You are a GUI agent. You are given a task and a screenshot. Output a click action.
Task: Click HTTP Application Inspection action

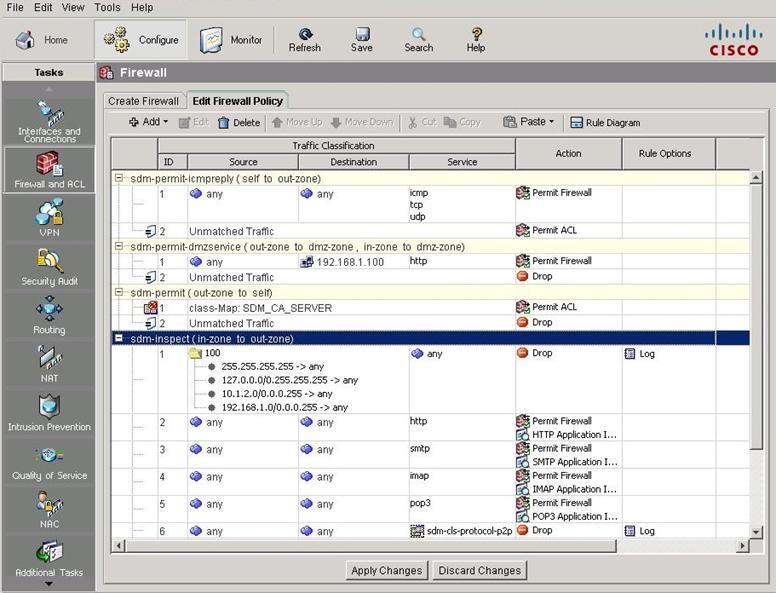567,435
